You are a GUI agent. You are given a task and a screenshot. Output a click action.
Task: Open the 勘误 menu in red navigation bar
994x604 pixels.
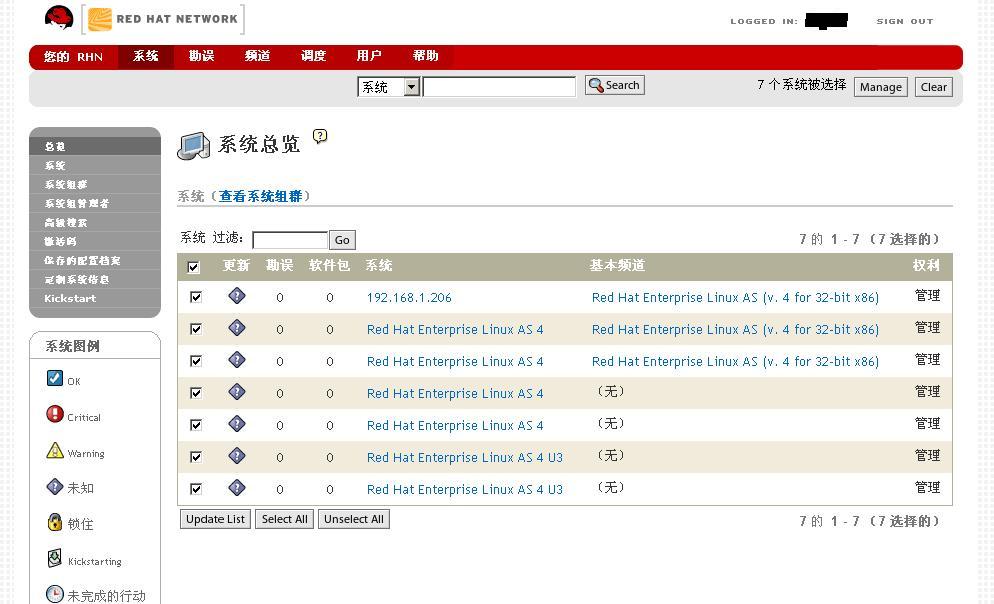pyautogui.click(x=202, y=56)
